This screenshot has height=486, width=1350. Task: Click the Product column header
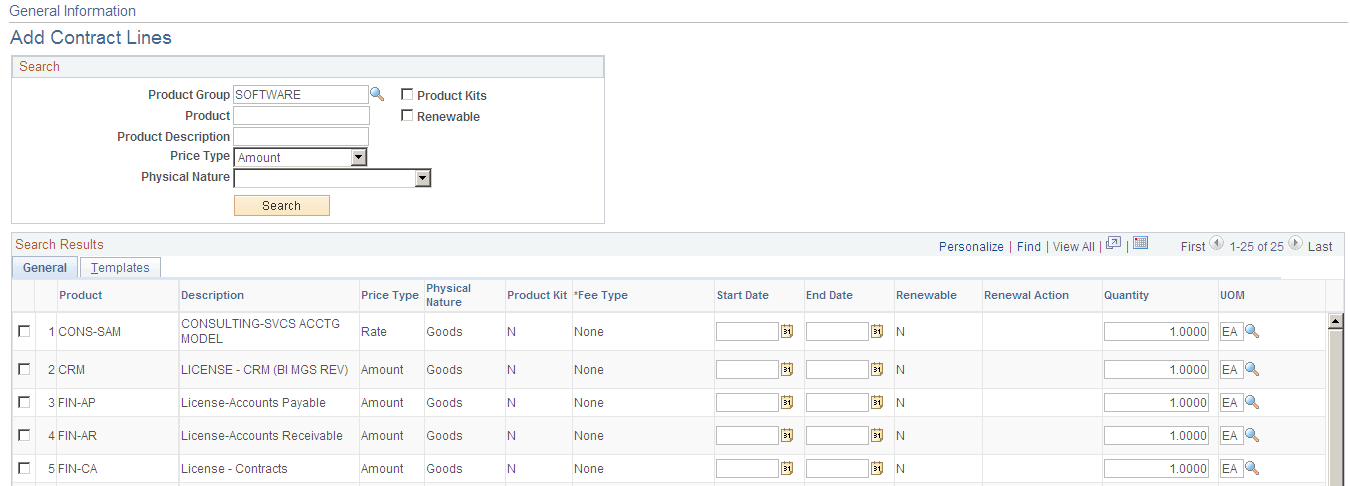point(80,295)
